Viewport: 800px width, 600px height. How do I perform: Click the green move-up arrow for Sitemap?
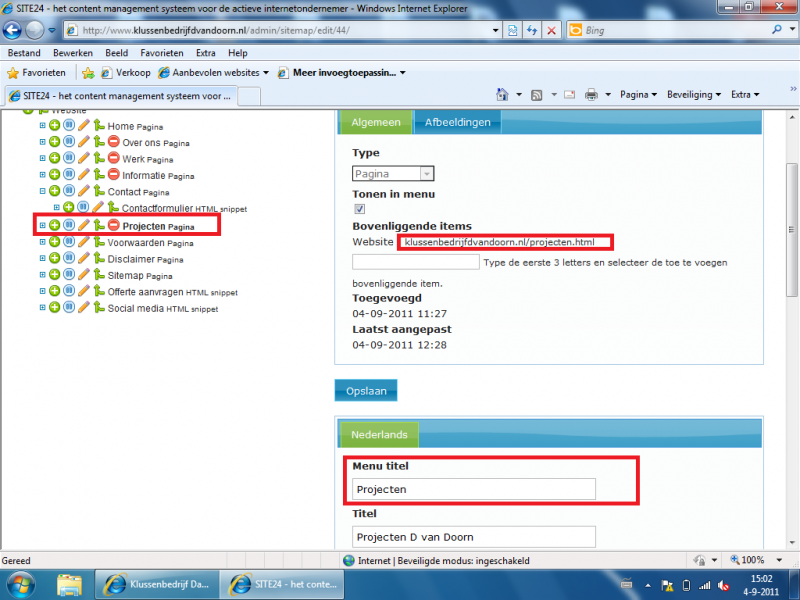point(99,274)
